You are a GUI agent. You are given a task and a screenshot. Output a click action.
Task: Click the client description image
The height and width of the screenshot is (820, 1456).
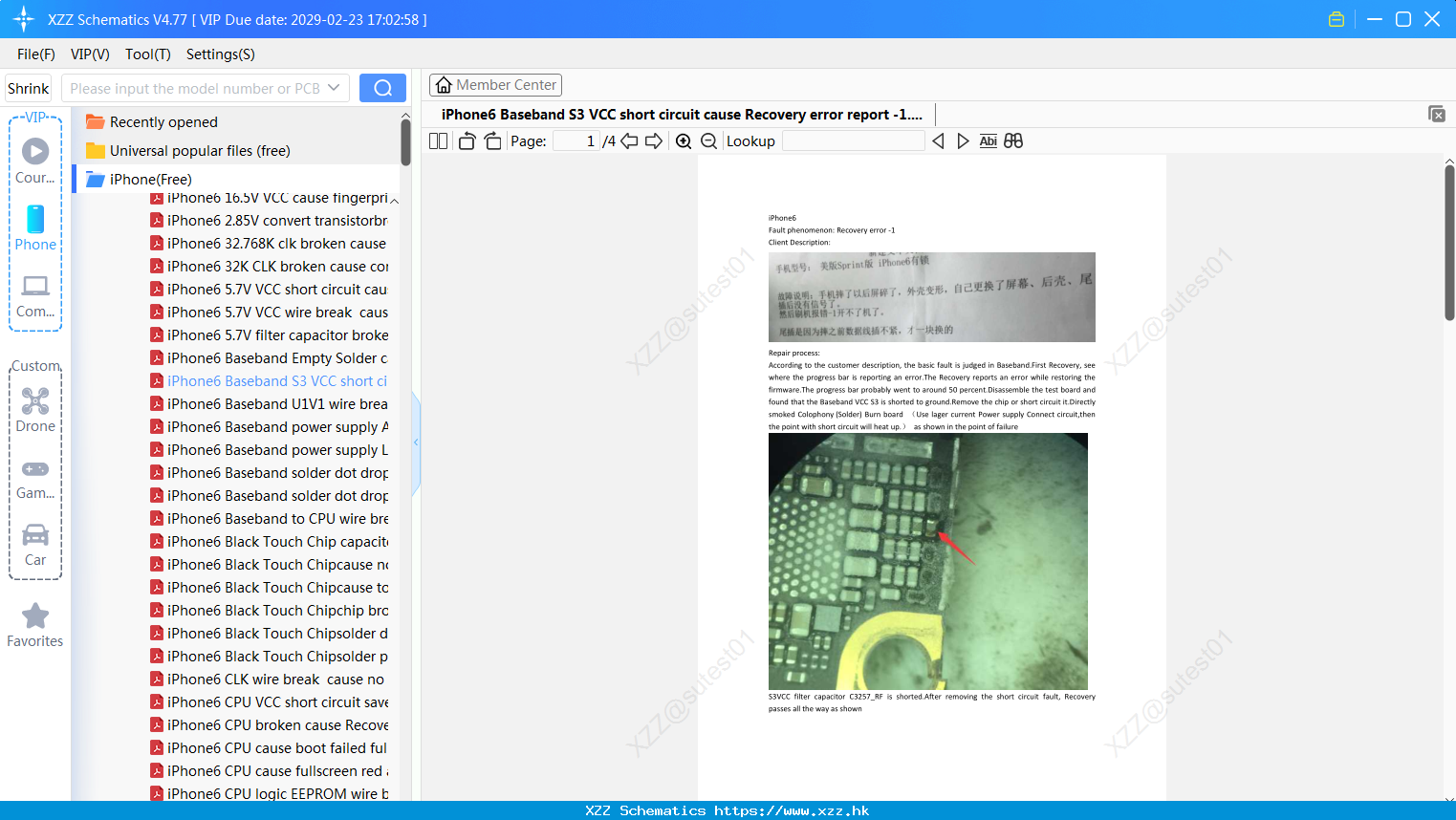pyautogui.click(x=932, y=297)
